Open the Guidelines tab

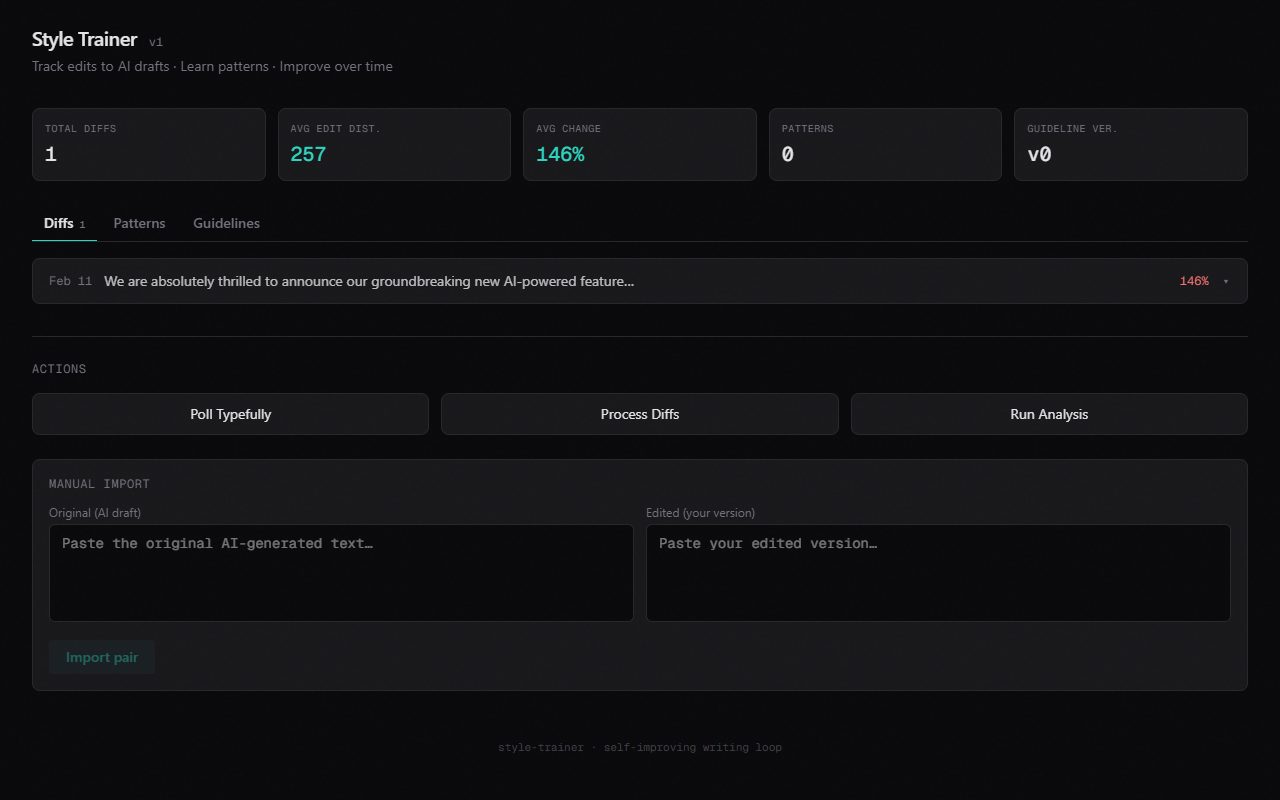(226, 223)
